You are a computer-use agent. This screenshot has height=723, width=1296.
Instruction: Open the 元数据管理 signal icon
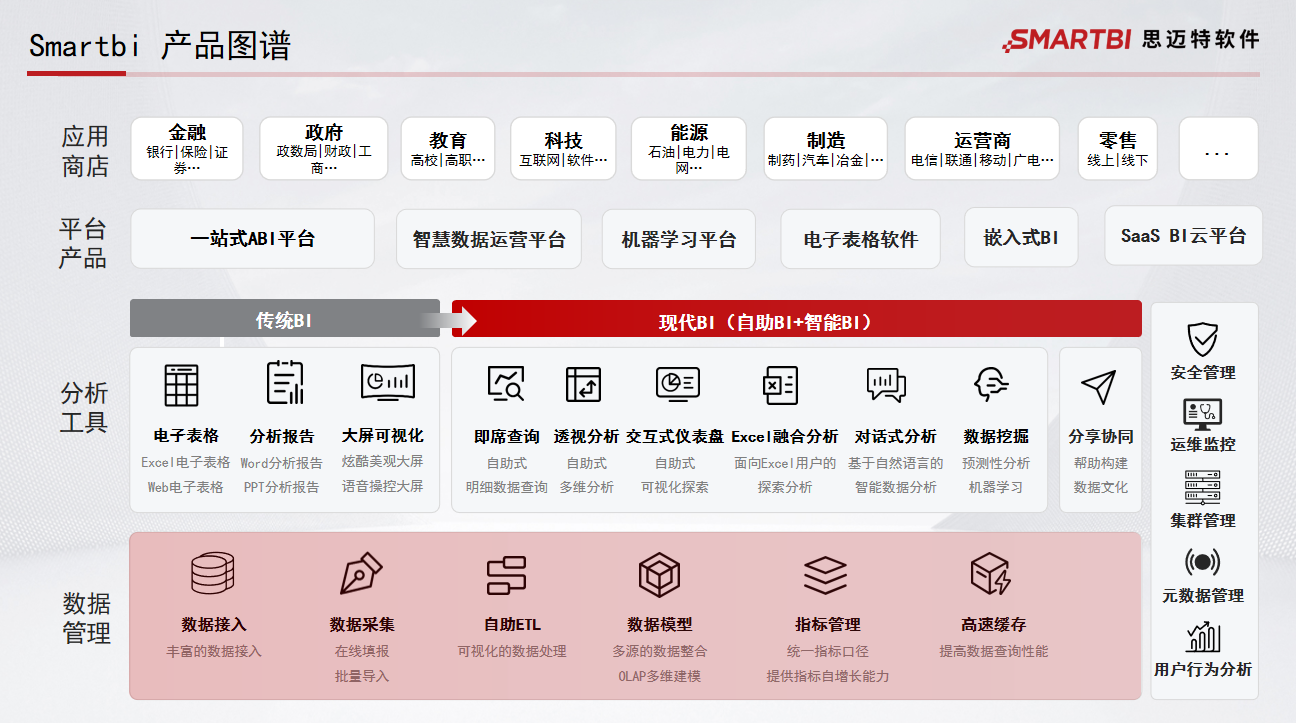pyautogui.click(x=1202, y=562)
